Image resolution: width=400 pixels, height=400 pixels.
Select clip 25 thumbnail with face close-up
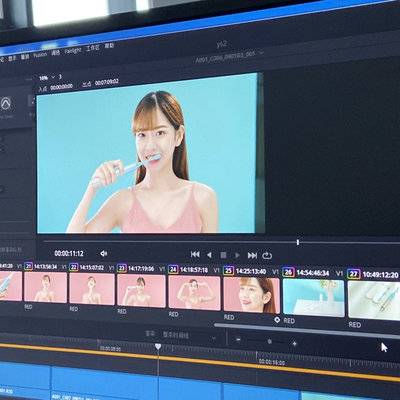(x=251, y=295)
